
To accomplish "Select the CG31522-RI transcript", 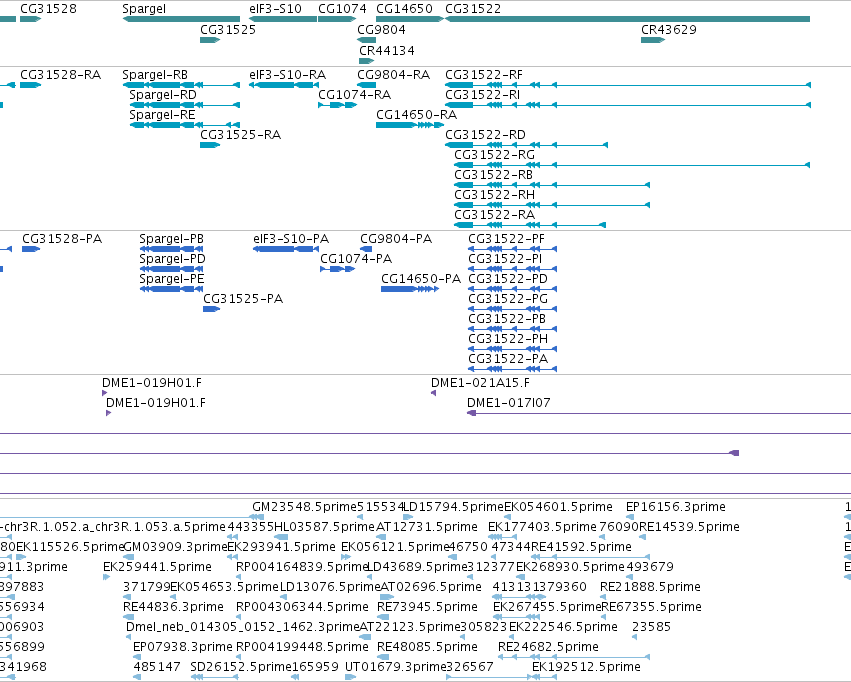I will (x=628, y=105).
